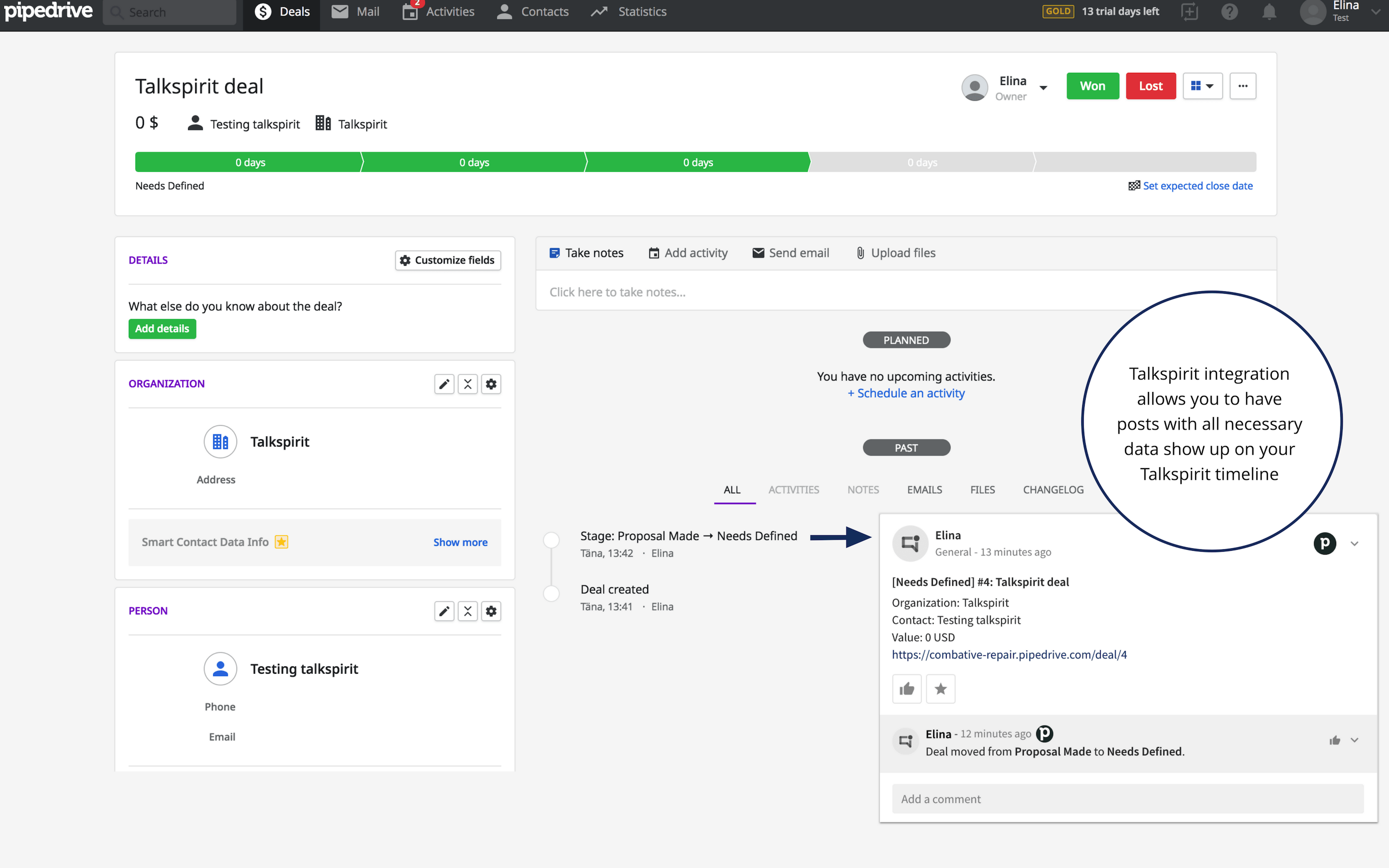Viewport: 1389px width, 868px height.
Task: Open the Activities menu
Action: (x=438, y=12)
